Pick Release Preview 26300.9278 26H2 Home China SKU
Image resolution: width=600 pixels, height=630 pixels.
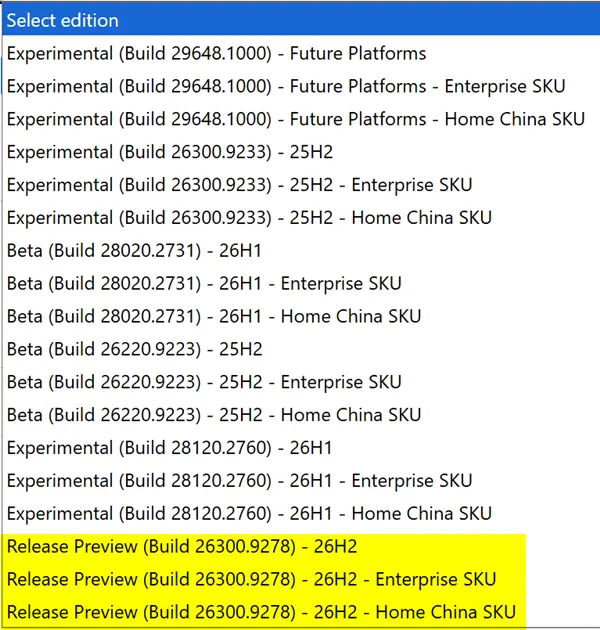tap(301, 612)
